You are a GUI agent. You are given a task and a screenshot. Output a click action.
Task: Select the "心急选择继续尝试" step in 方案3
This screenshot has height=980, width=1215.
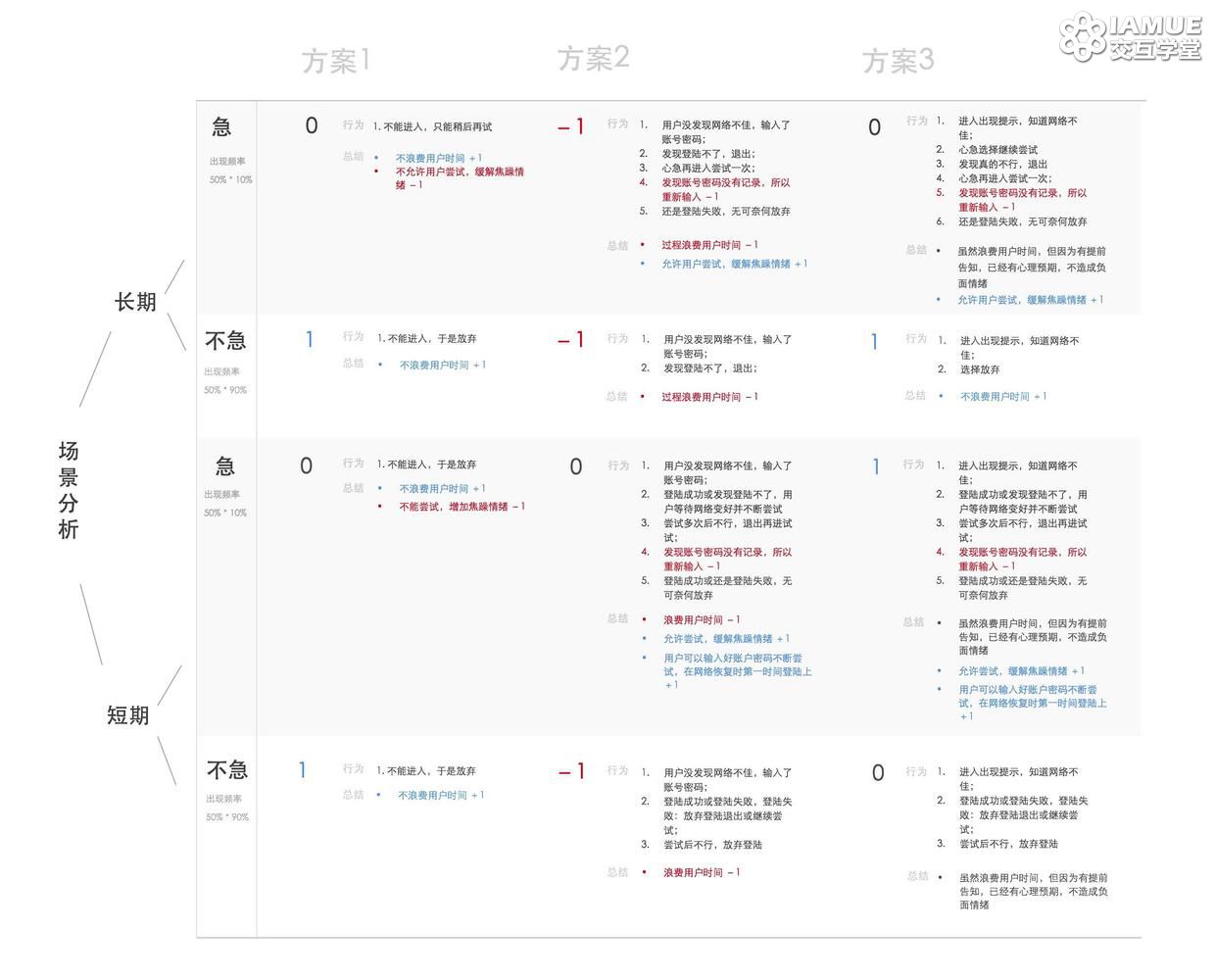[997, 150]
